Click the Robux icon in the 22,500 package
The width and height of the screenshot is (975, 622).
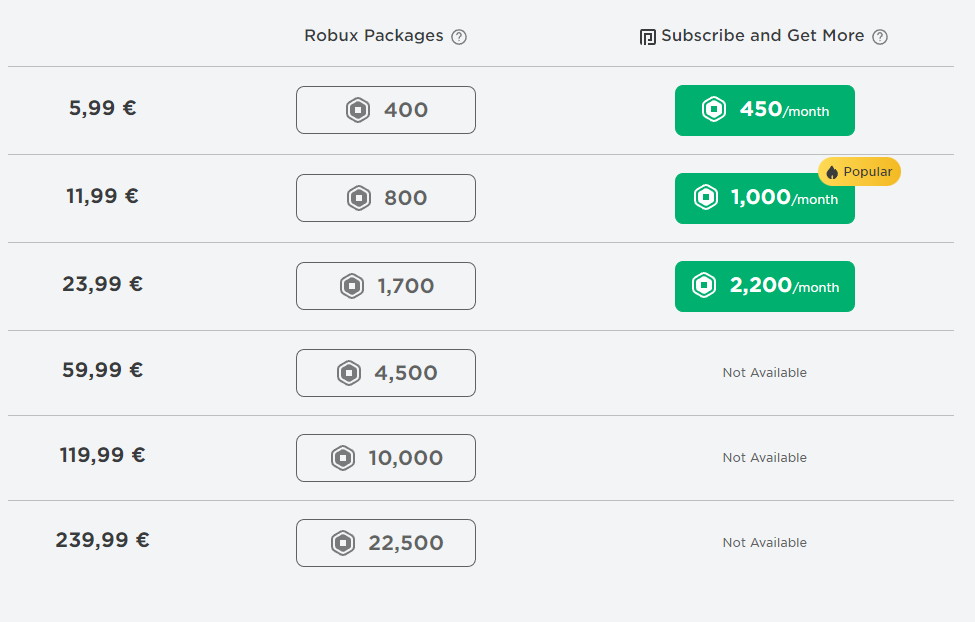tap(343, 543)
